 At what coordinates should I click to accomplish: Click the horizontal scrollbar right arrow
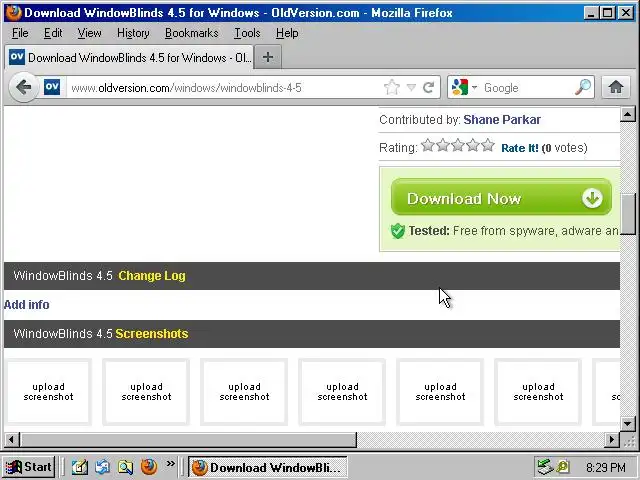(x=611, y=440)
